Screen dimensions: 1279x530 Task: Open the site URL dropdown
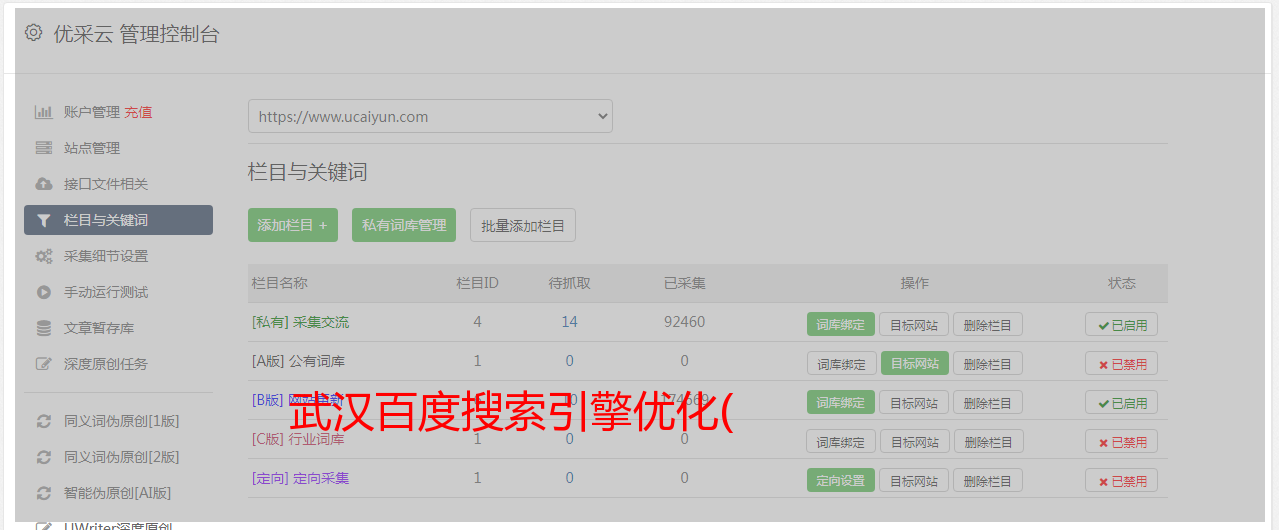click(x=430, y=116)
